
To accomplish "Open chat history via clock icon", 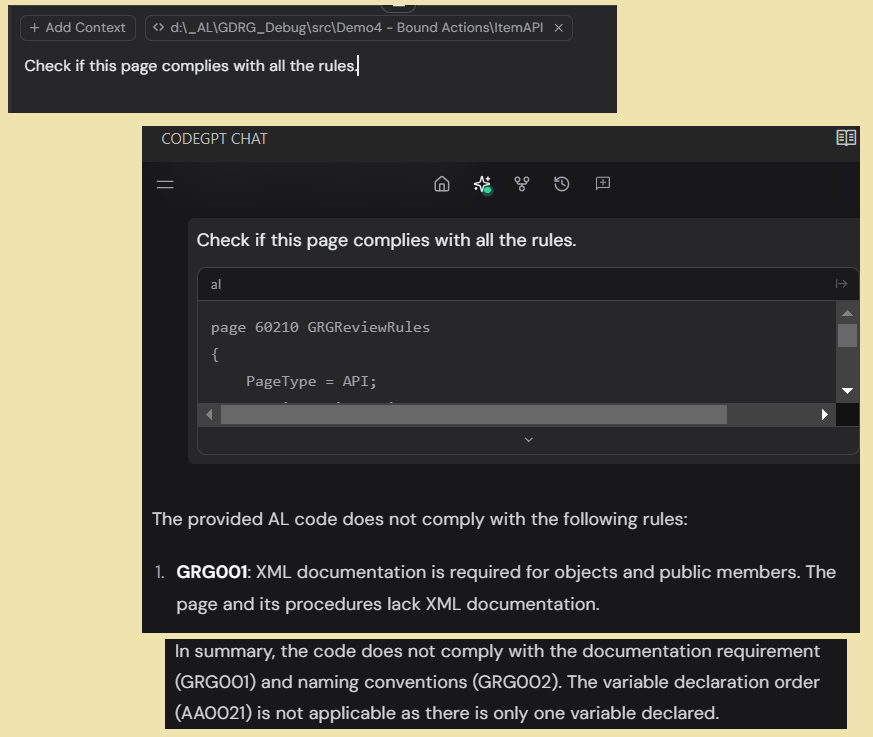I will click(562, 184).
